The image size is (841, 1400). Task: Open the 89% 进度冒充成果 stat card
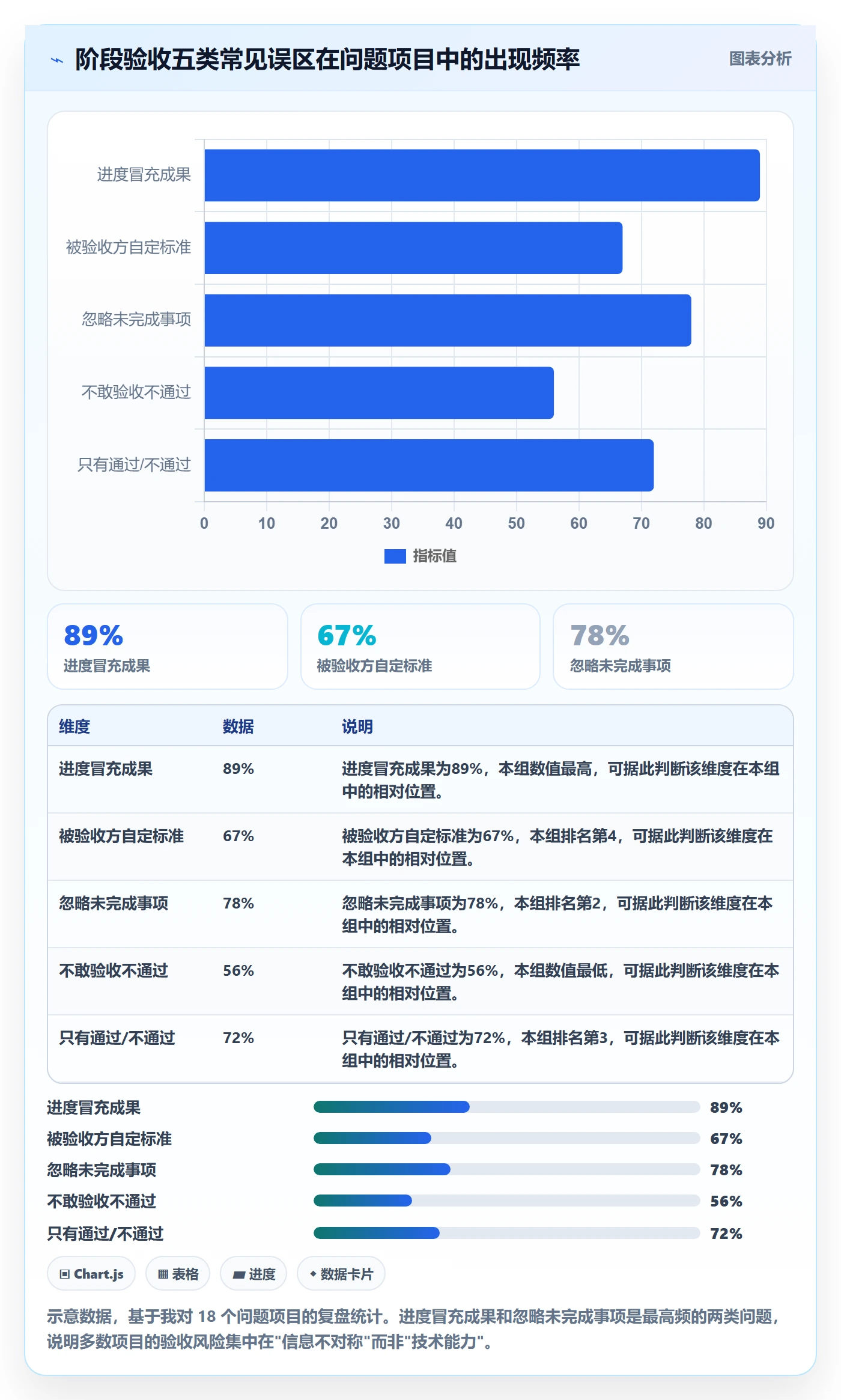point(168,647)
